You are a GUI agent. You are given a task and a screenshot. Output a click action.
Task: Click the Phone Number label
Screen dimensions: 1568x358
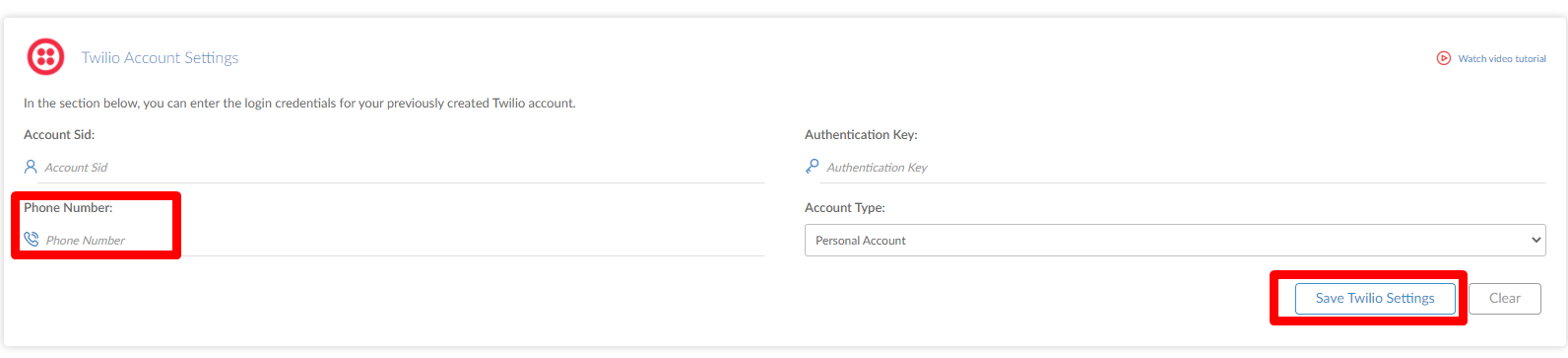pyautogui.click(x=68, y=207)
